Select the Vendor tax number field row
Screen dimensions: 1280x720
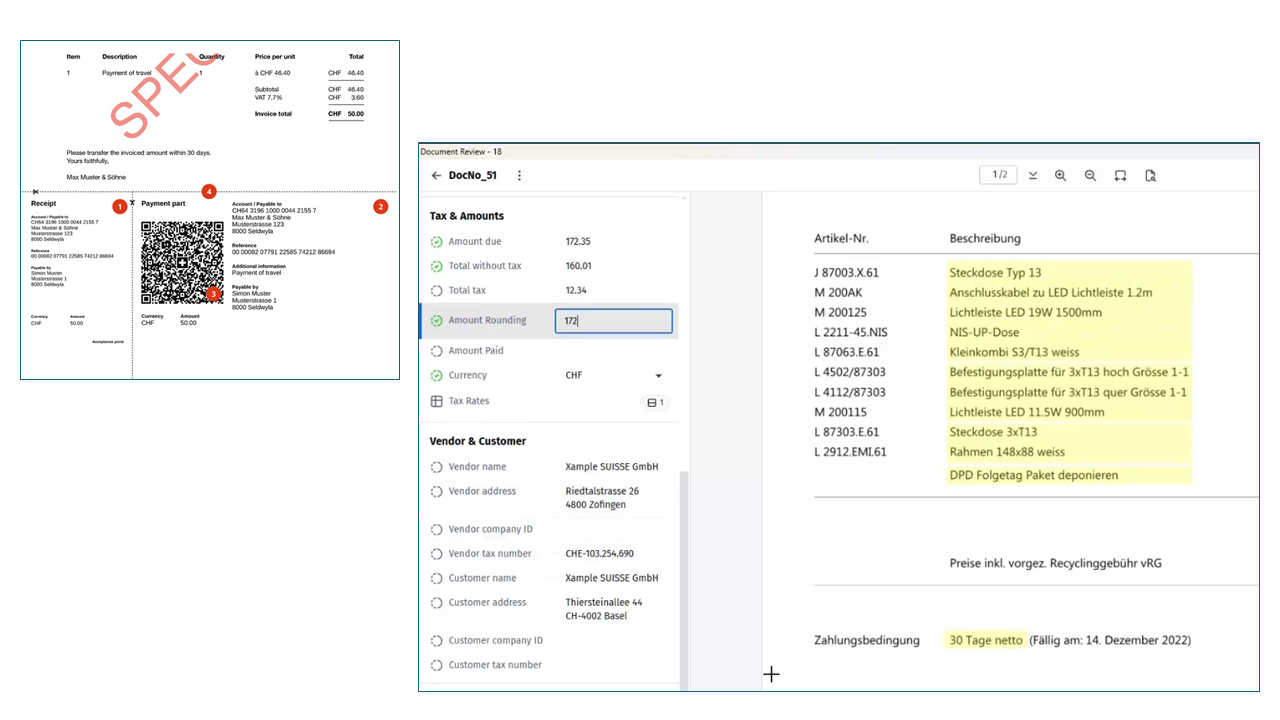click(x=550, y=553)
